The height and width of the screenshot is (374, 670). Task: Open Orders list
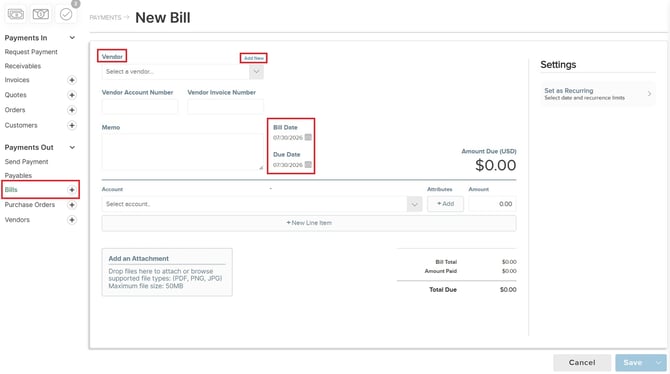15,110
